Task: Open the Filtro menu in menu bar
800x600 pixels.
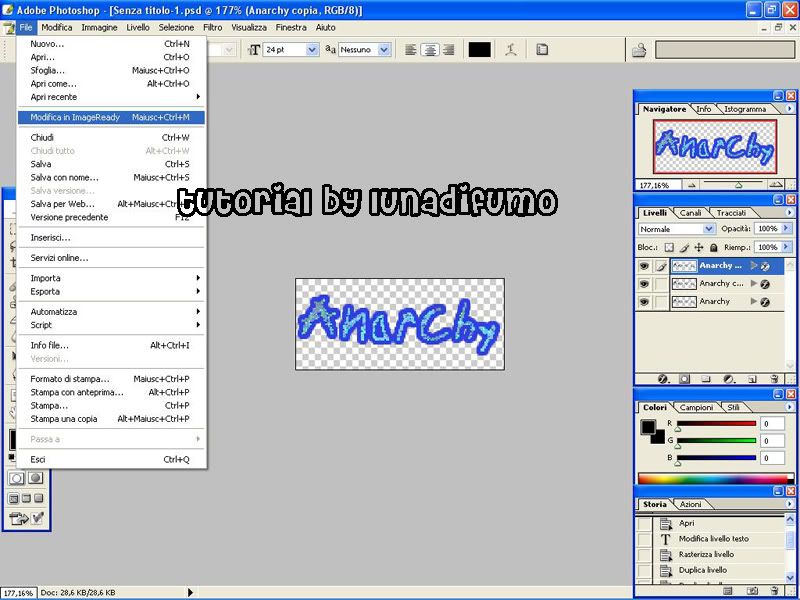Action: coord(213,28)
